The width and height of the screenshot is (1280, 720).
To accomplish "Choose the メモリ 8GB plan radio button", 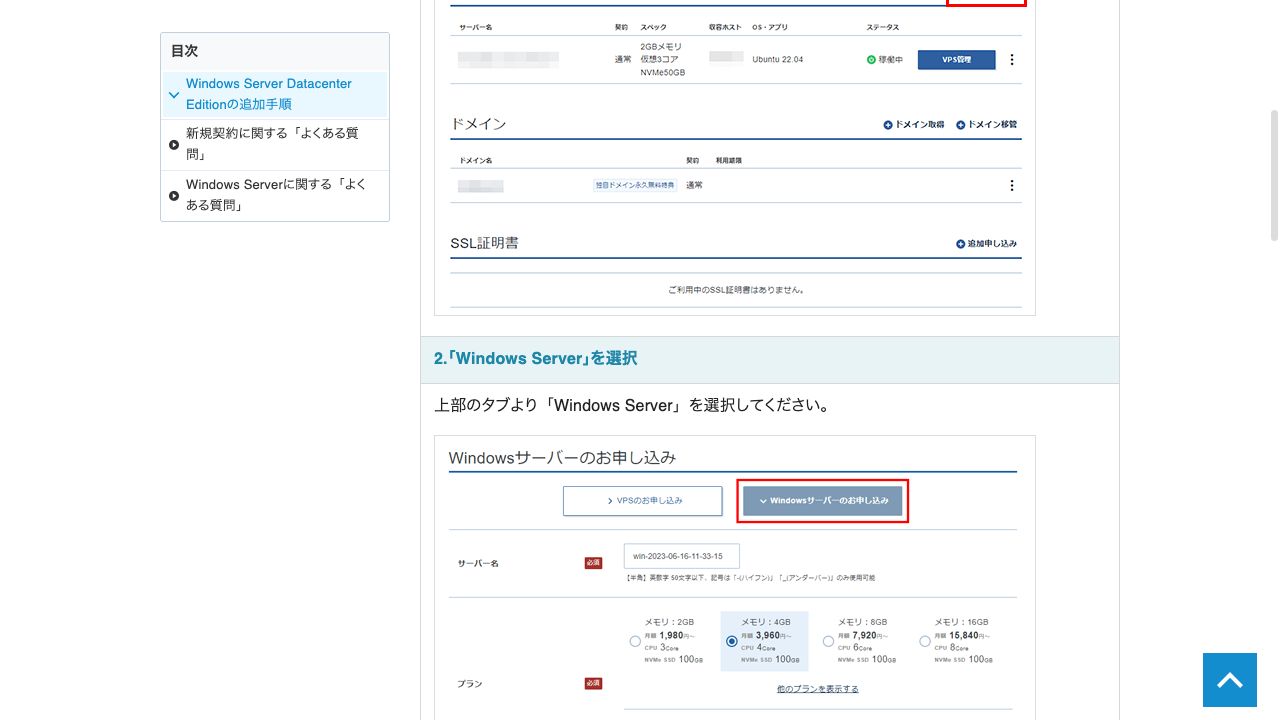I will 828,642.
